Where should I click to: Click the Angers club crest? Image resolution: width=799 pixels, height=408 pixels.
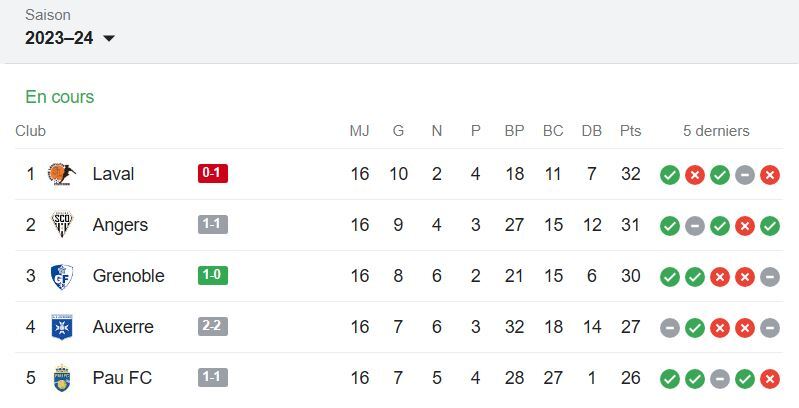pos(62,225)
